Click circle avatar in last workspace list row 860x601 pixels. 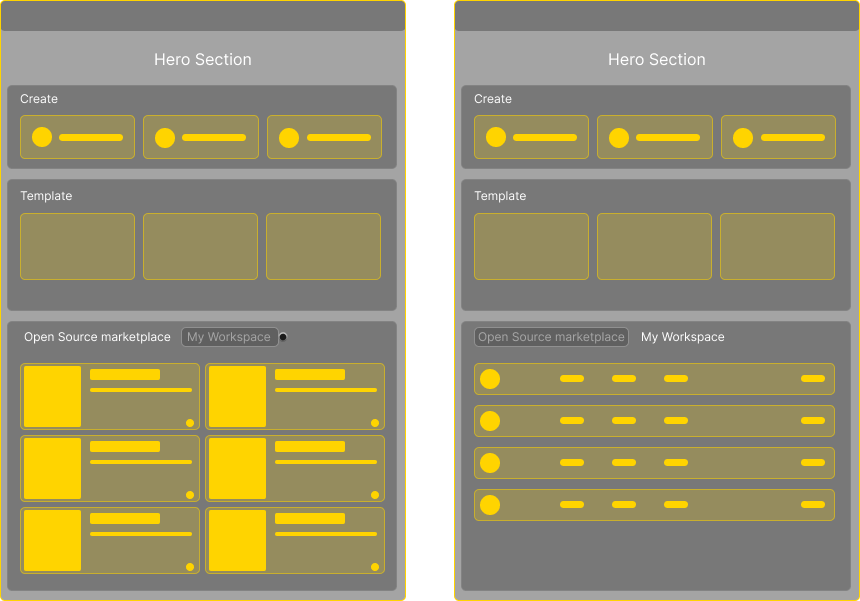pos(490,505)
